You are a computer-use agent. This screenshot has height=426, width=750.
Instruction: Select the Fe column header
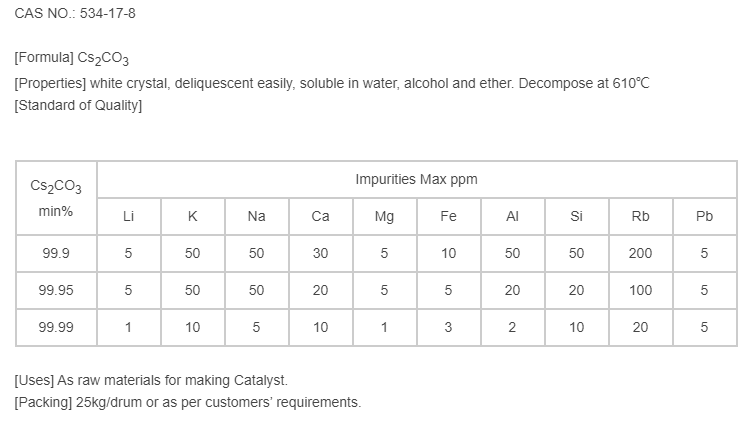click(x=448, y=217)
